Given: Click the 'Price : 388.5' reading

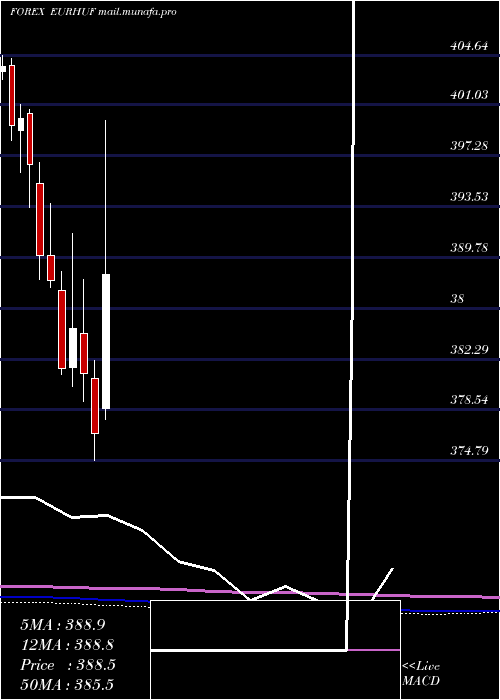Looking at the screenshot, I should (x=68, y=665).
